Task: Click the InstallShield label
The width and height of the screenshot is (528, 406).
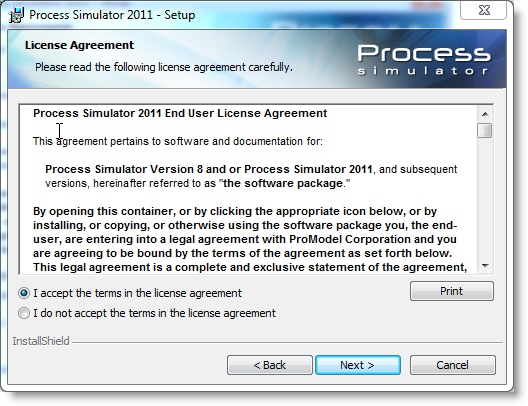Action: (x=41, y=341)
